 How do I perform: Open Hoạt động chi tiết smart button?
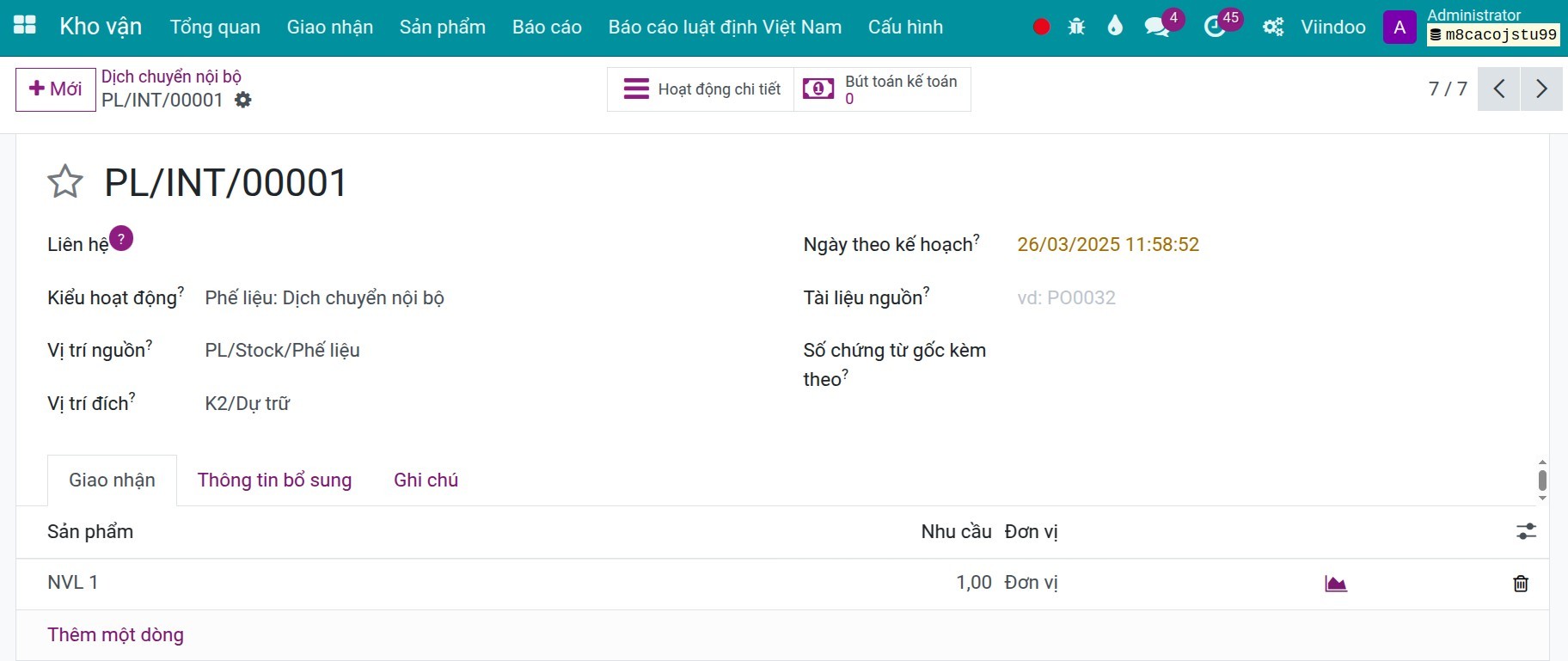coord(701,89)
